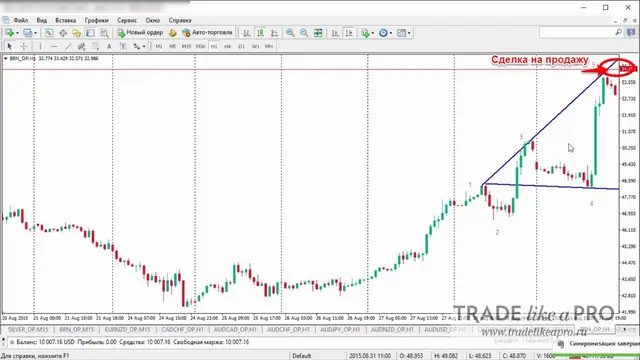Open the Strategy Tester magnifier icon
Image resolution: width=640 pixels, height=360 pixels.
click(104, 33)
